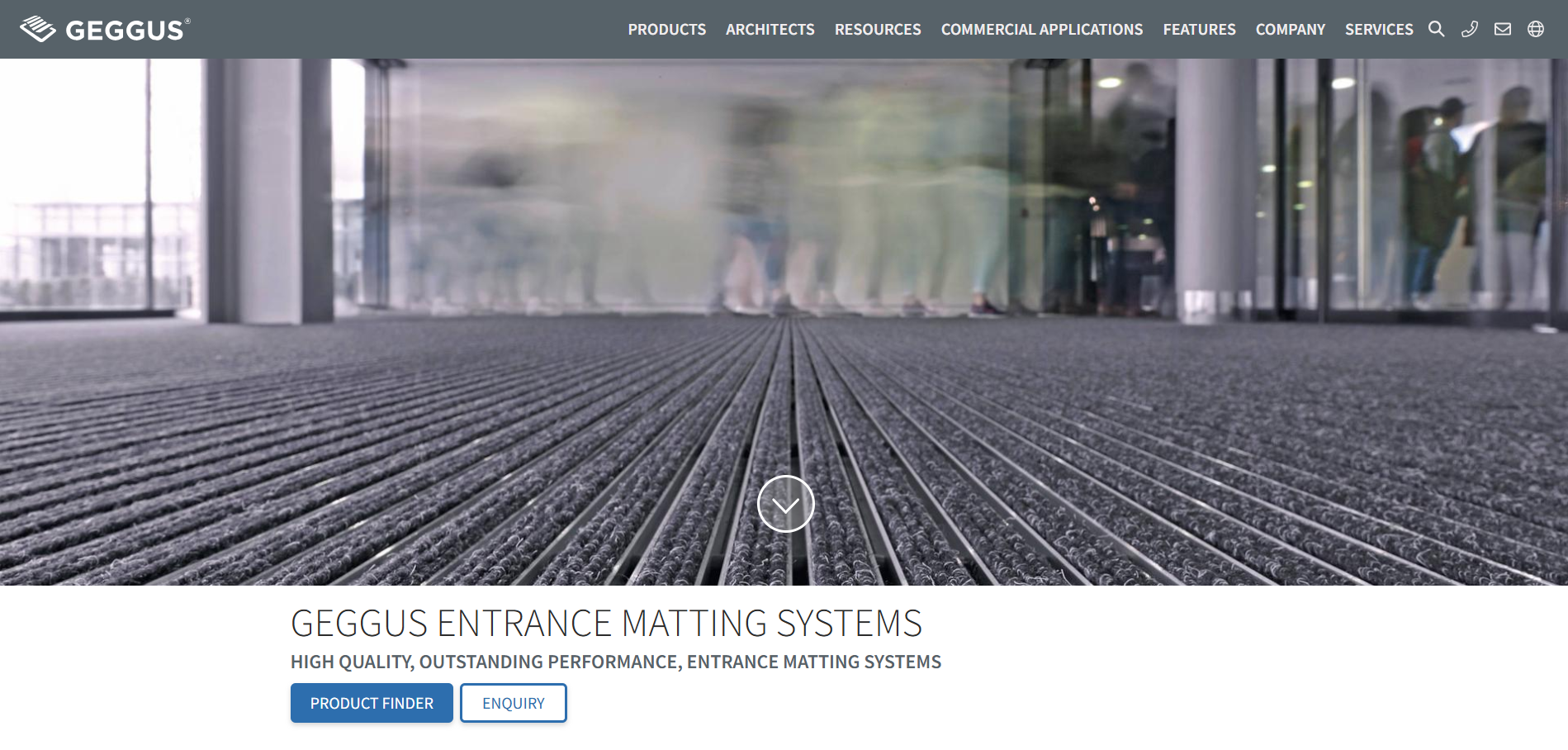1568x750 pixels.
Task: Expand the Features navigation item
Action: click(1199, 30)
